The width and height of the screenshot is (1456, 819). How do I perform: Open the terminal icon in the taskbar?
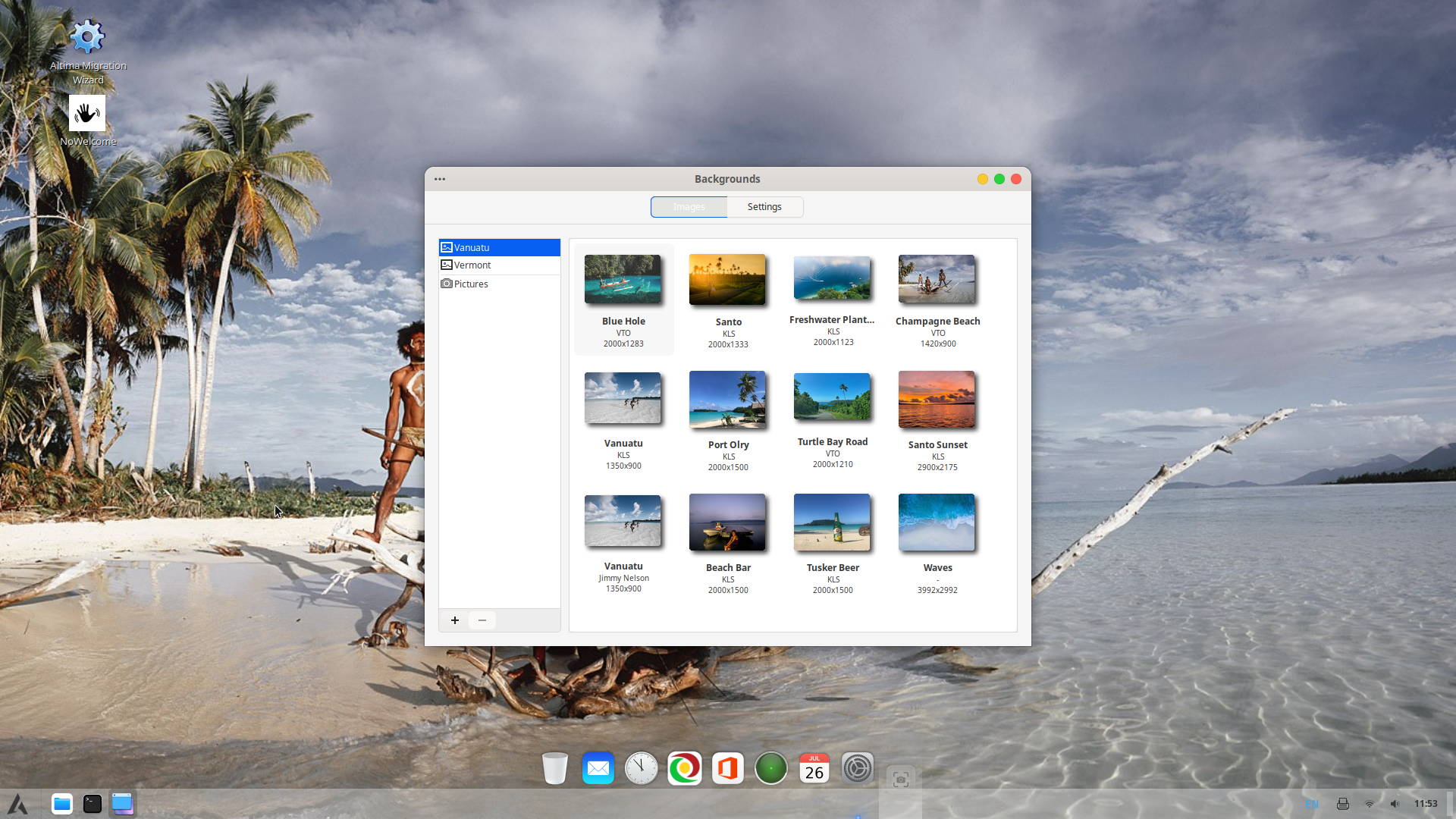[93, 804]
